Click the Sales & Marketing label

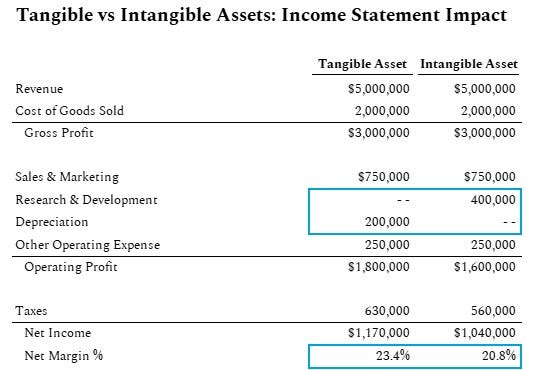(x=67, y=177)
